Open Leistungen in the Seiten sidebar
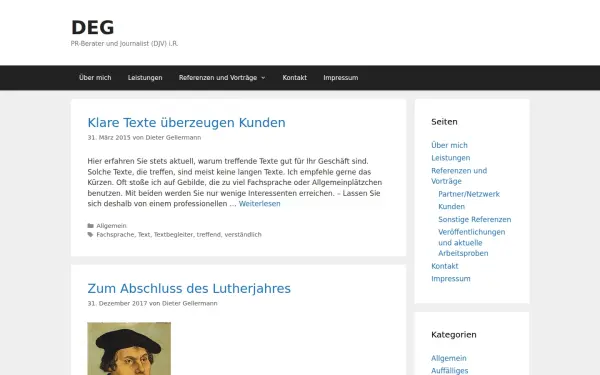Viewport: 600px width, 375px height. pyautogui.click(x=451, y=158)
